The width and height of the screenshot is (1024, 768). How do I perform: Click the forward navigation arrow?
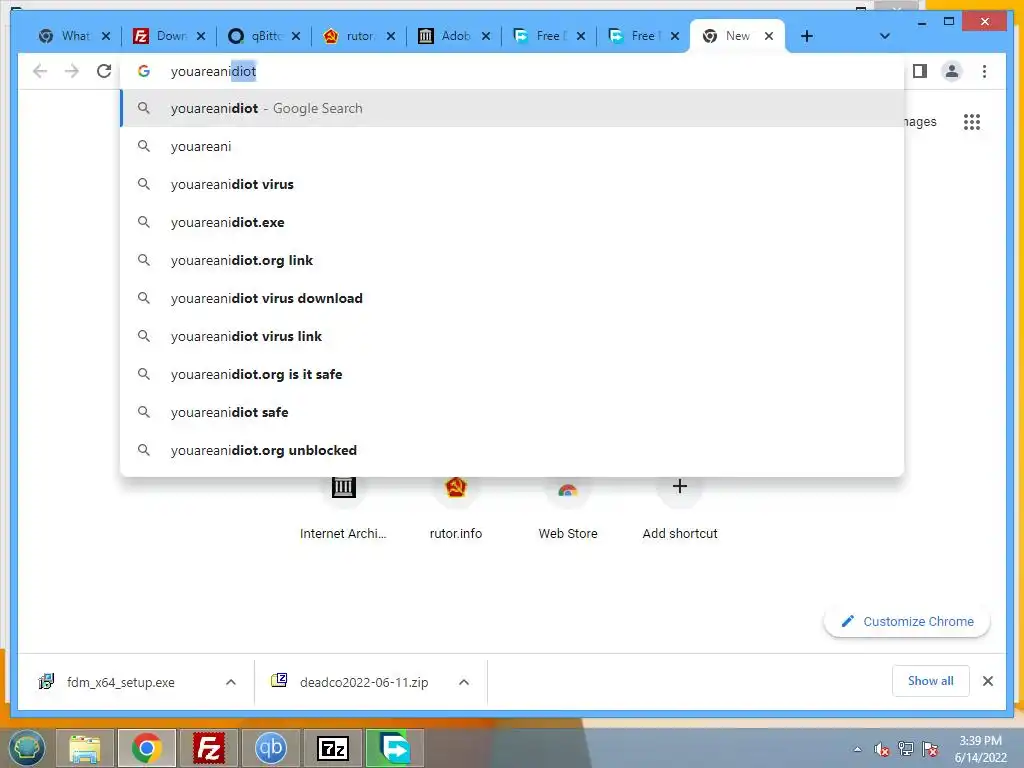click(x=72, y=71)
